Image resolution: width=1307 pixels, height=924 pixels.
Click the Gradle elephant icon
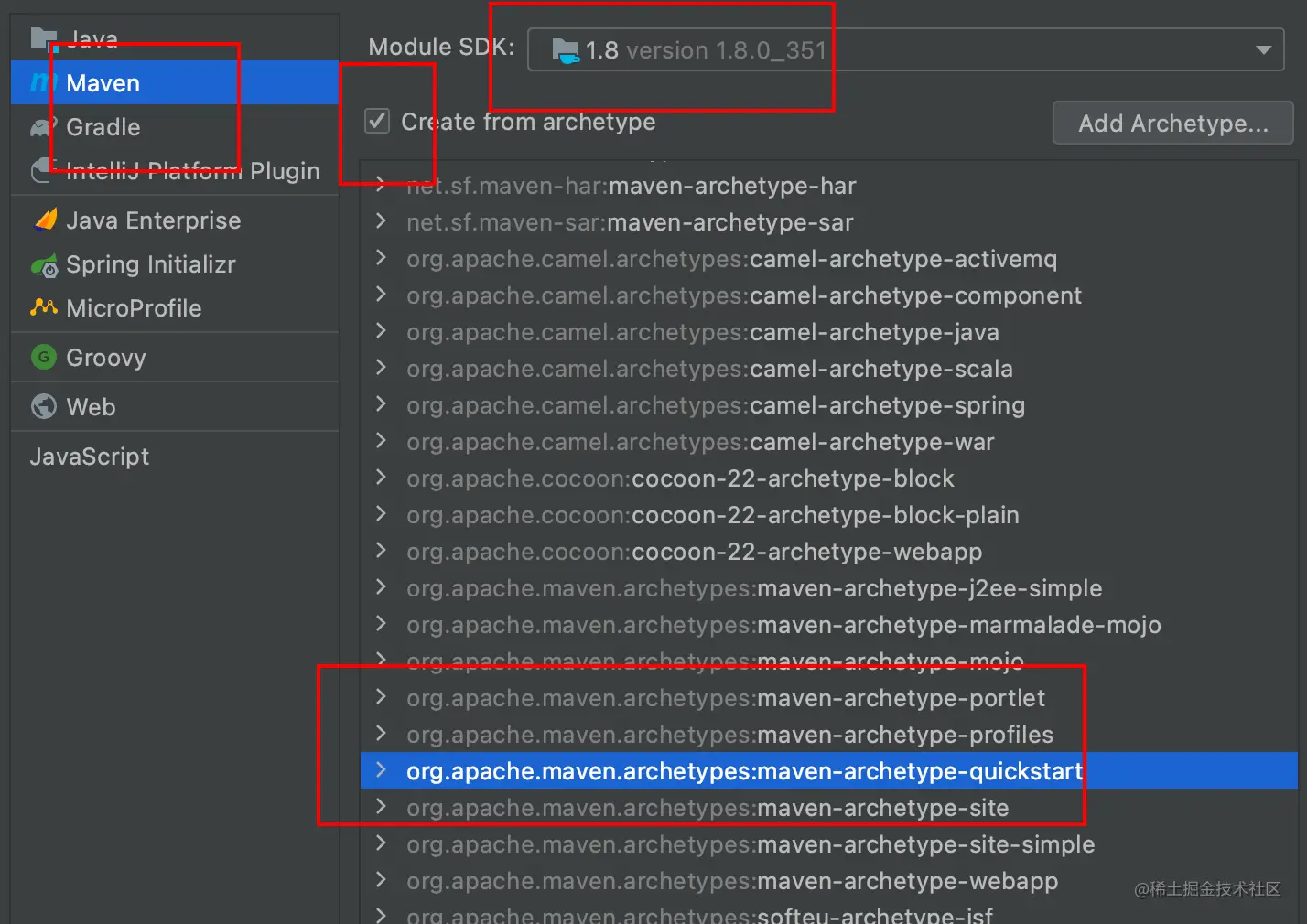(43, 128)
